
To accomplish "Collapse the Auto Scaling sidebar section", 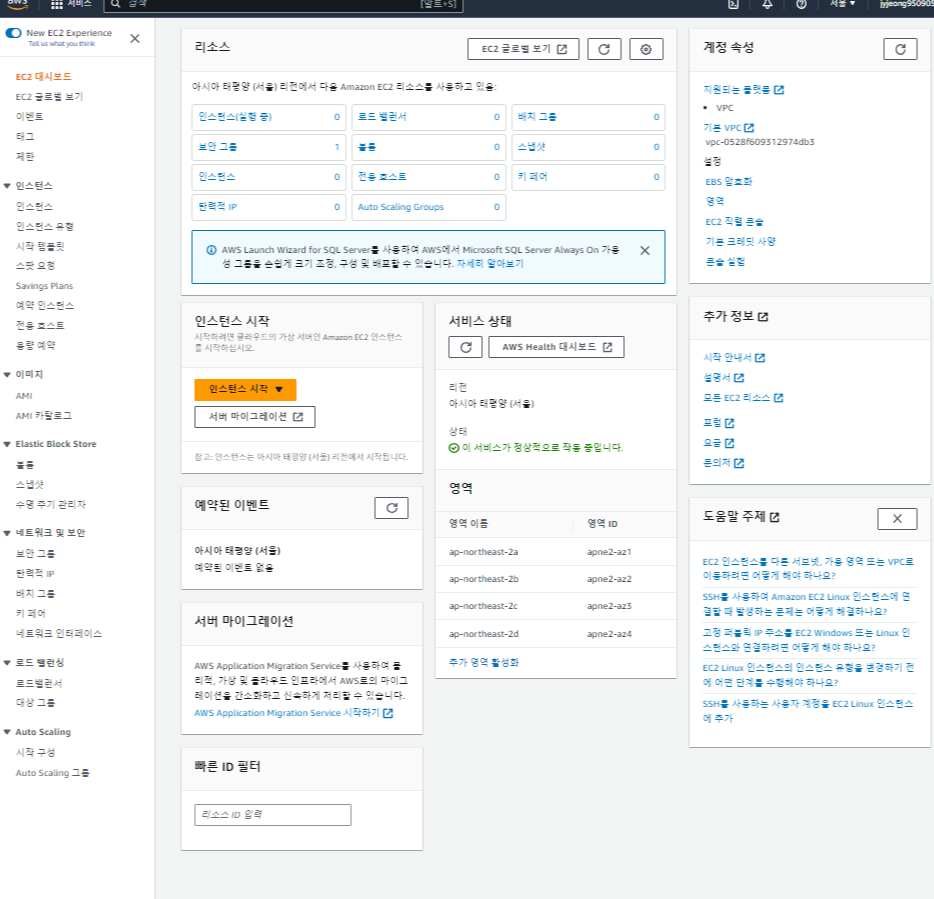I will (7, 732).
